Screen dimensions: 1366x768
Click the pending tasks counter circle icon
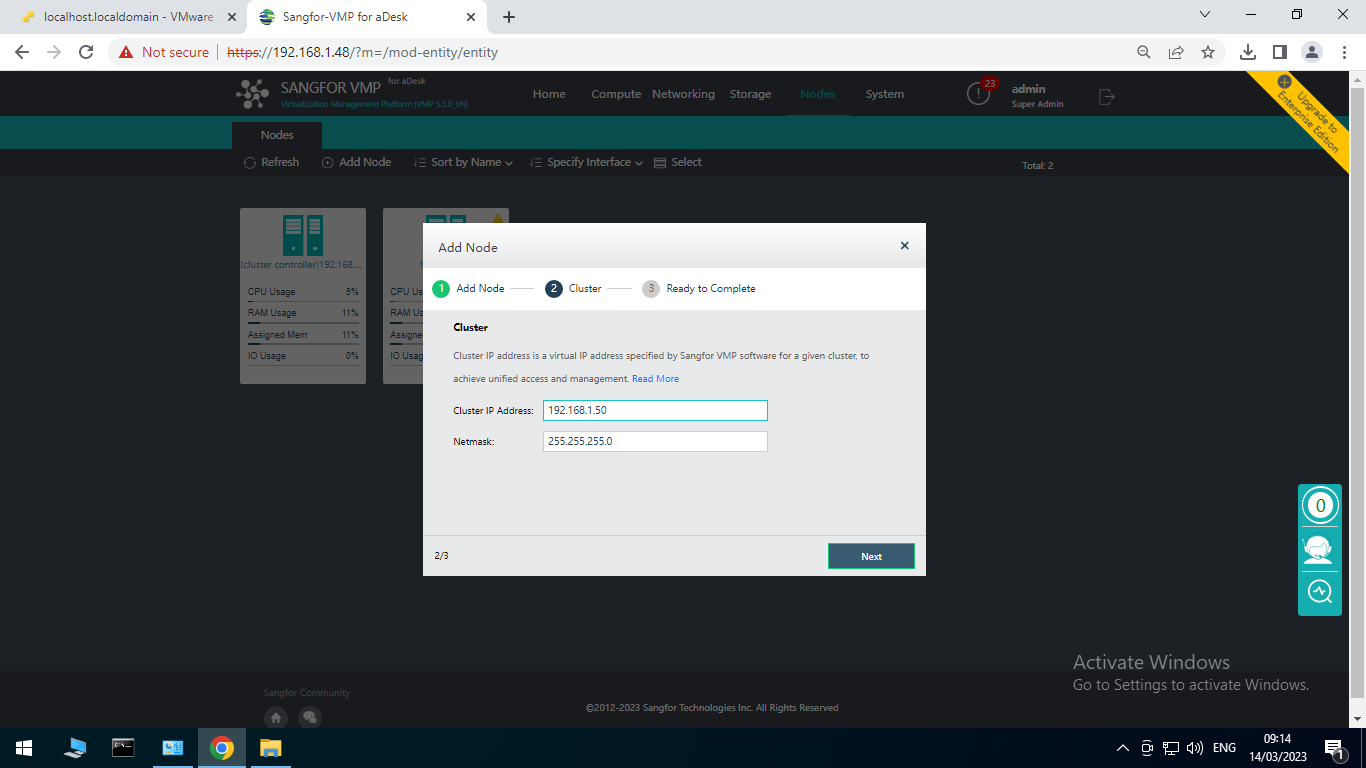coord(1319,505)
